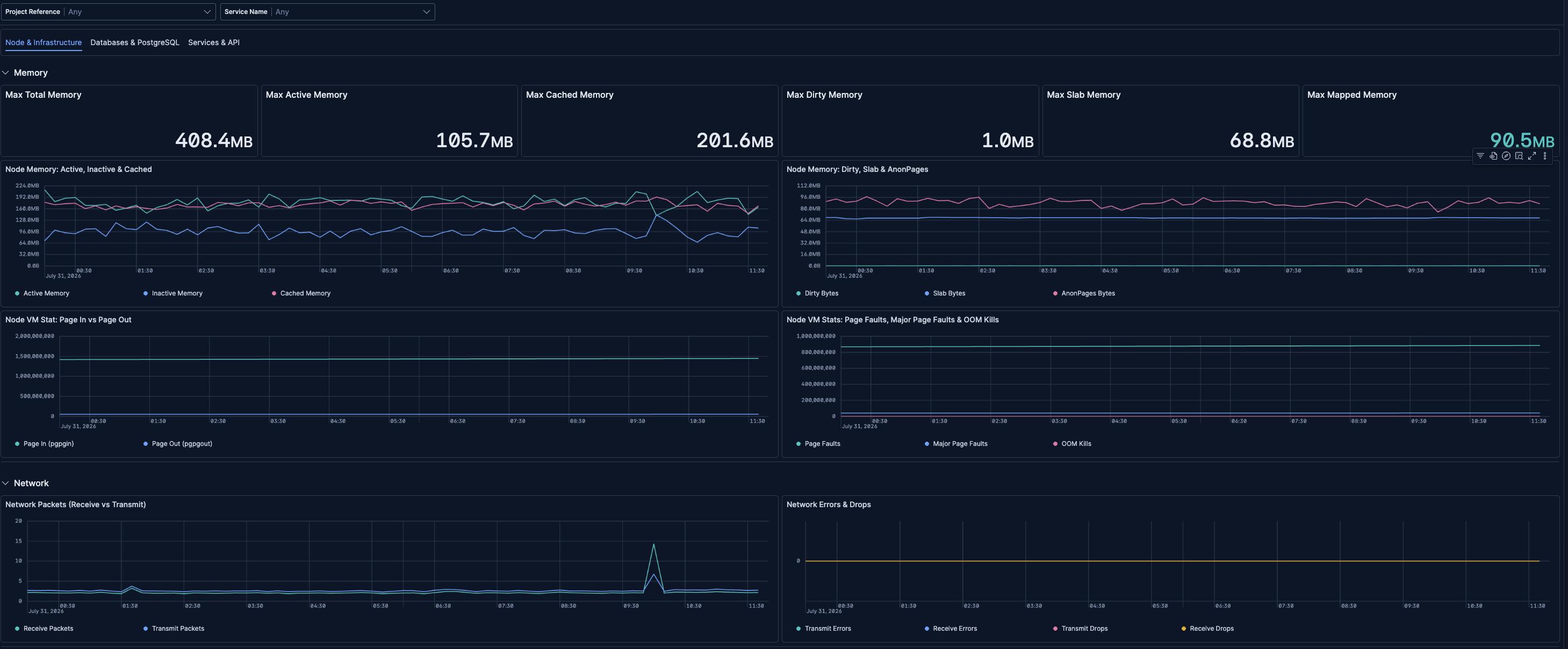Toggle Inactive Memory legend series
The width and height of the screenshot is (1568, 649).
tap(173, 293)
